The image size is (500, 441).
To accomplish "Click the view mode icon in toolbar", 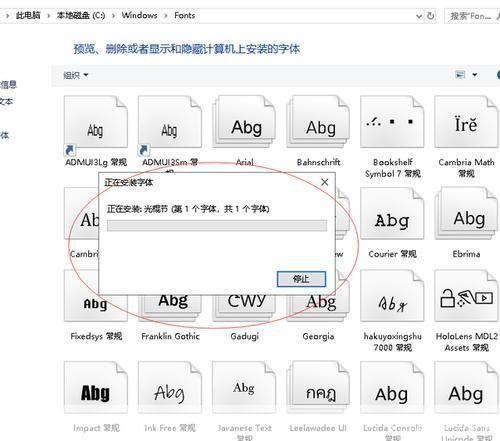I will point(460,75).
